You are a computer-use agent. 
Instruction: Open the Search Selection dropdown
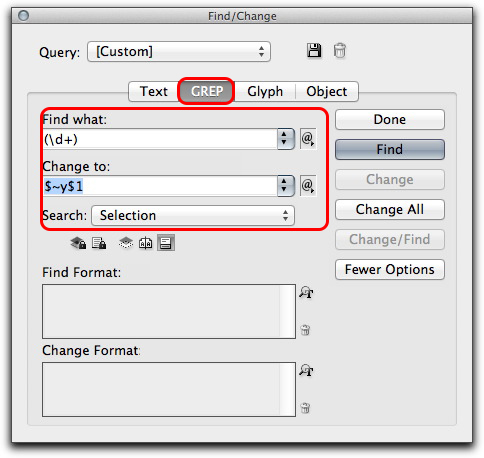click(193, 216)
